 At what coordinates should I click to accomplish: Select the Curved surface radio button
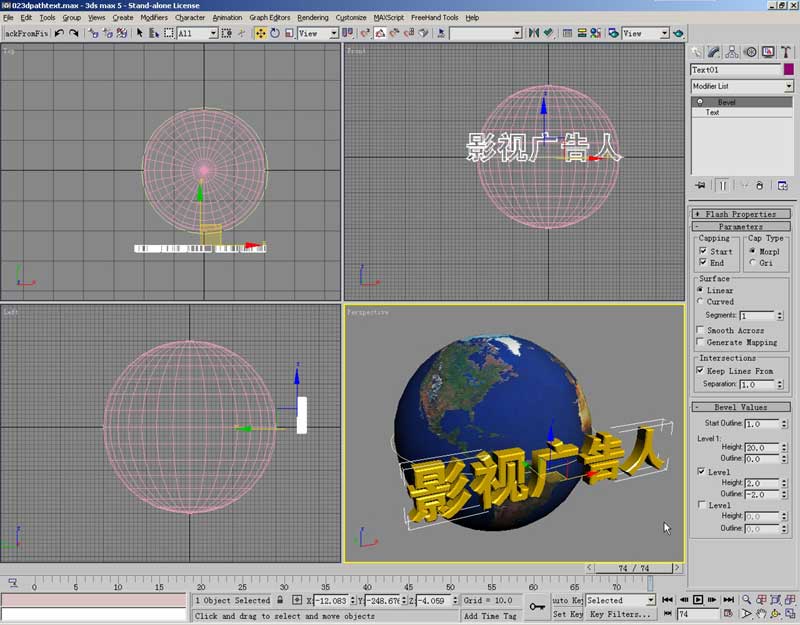pyautogui.click(x=700, y=301)
